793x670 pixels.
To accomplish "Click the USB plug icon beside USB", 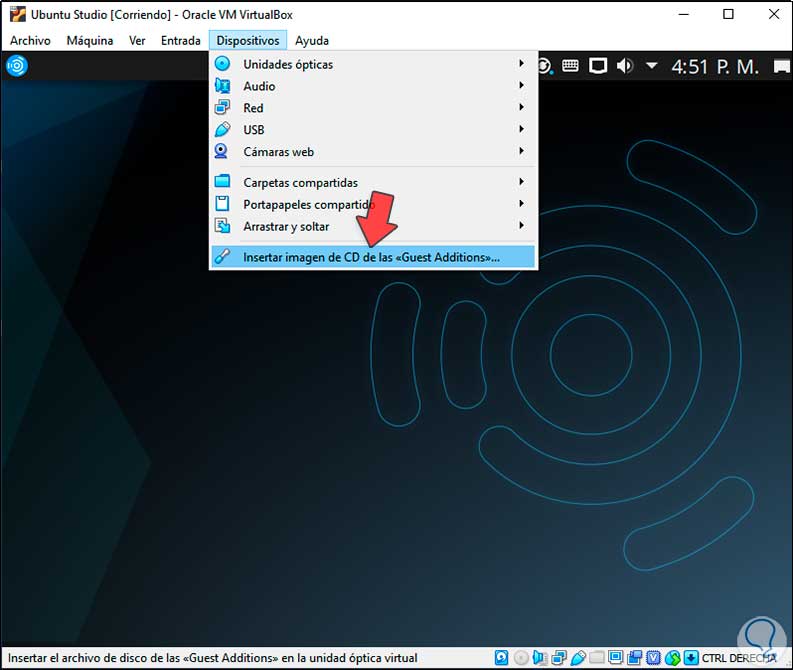I will [x=223, y=129].
